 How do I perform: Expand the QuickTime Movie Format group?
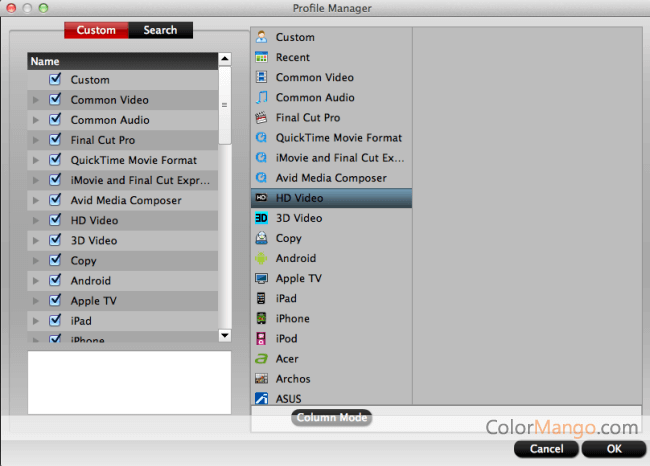(x=36, y=160)
